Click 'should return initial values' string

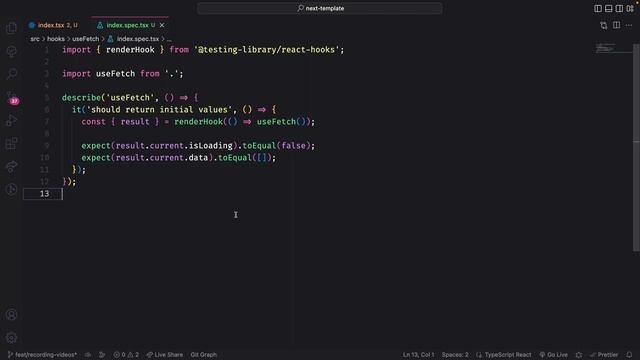pyautogui.click(x=159, y=110)
